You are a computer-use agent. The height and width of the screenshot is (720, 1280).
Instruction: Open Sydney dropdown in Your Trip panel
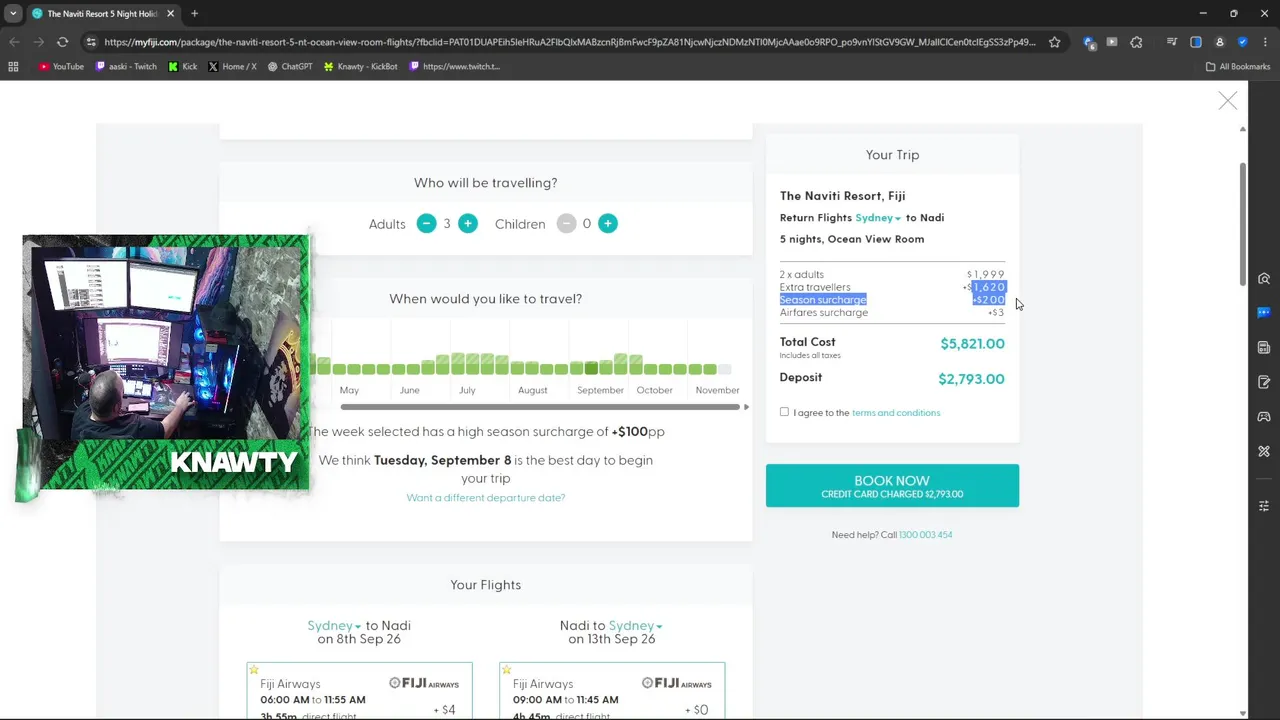878,218
